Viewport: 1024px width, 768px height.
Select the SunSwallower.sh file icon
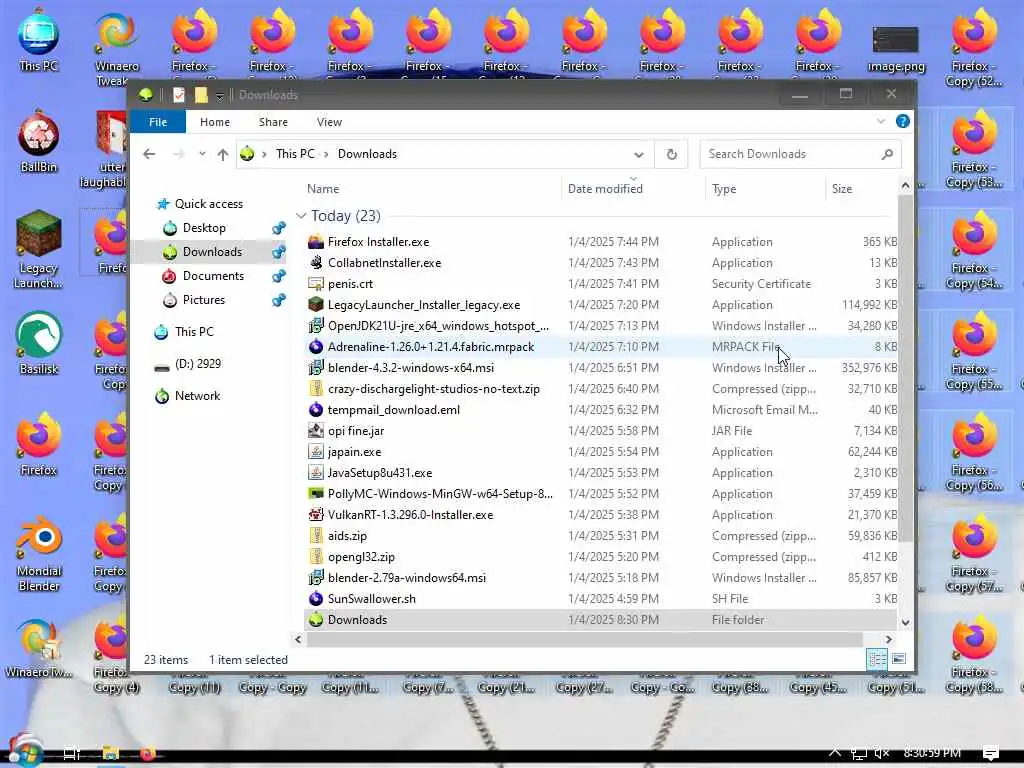316,598
